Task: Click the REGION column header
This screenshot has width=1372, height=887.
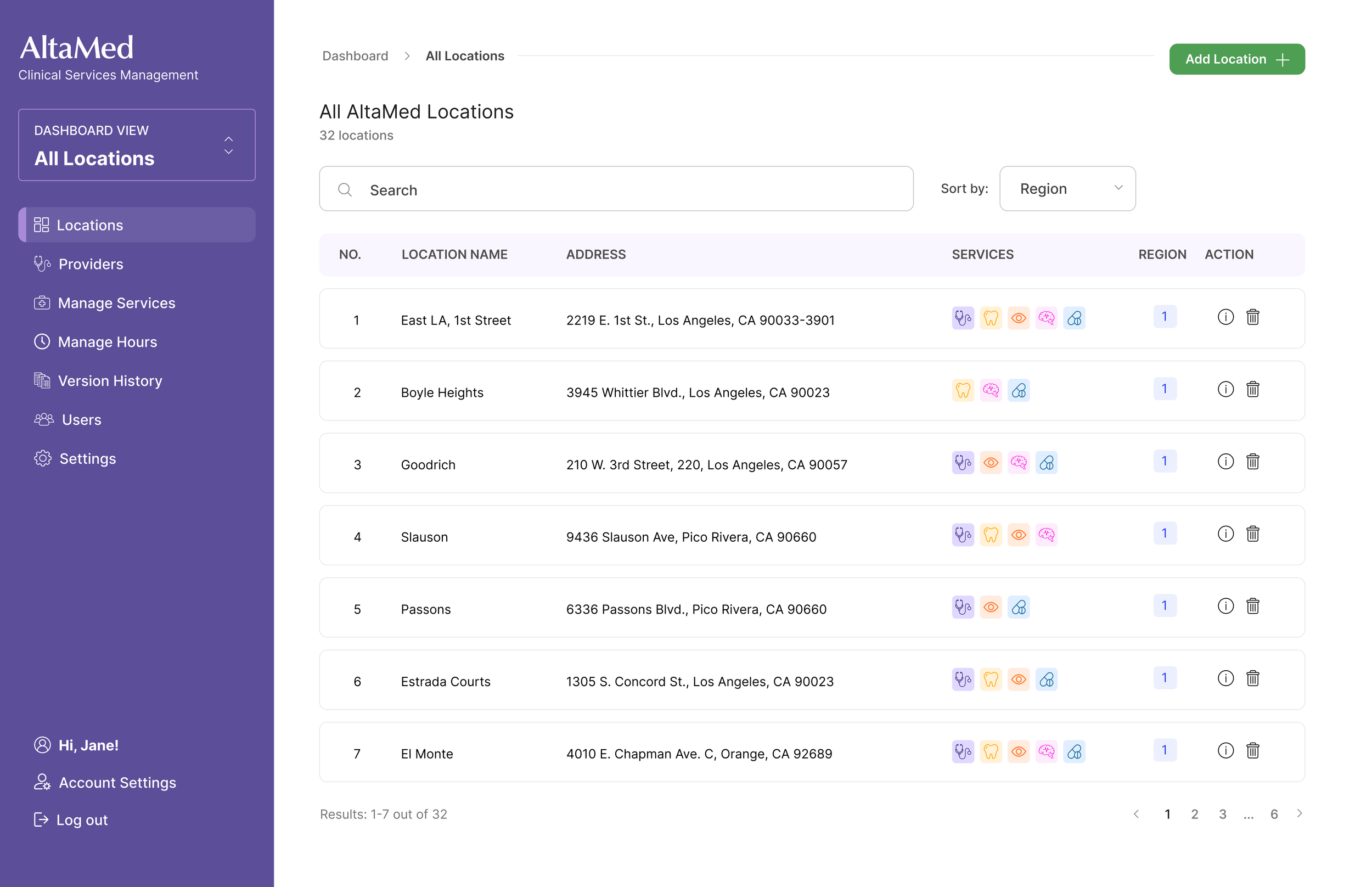Action: (1162, 255)
